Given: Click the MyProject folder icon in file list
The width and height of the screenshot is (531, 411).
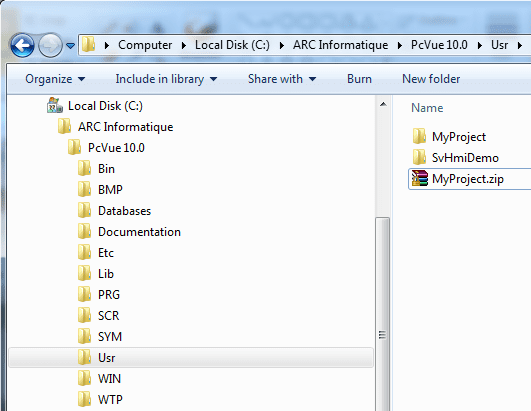Looking at the screenshot, I should pos(419,136).
